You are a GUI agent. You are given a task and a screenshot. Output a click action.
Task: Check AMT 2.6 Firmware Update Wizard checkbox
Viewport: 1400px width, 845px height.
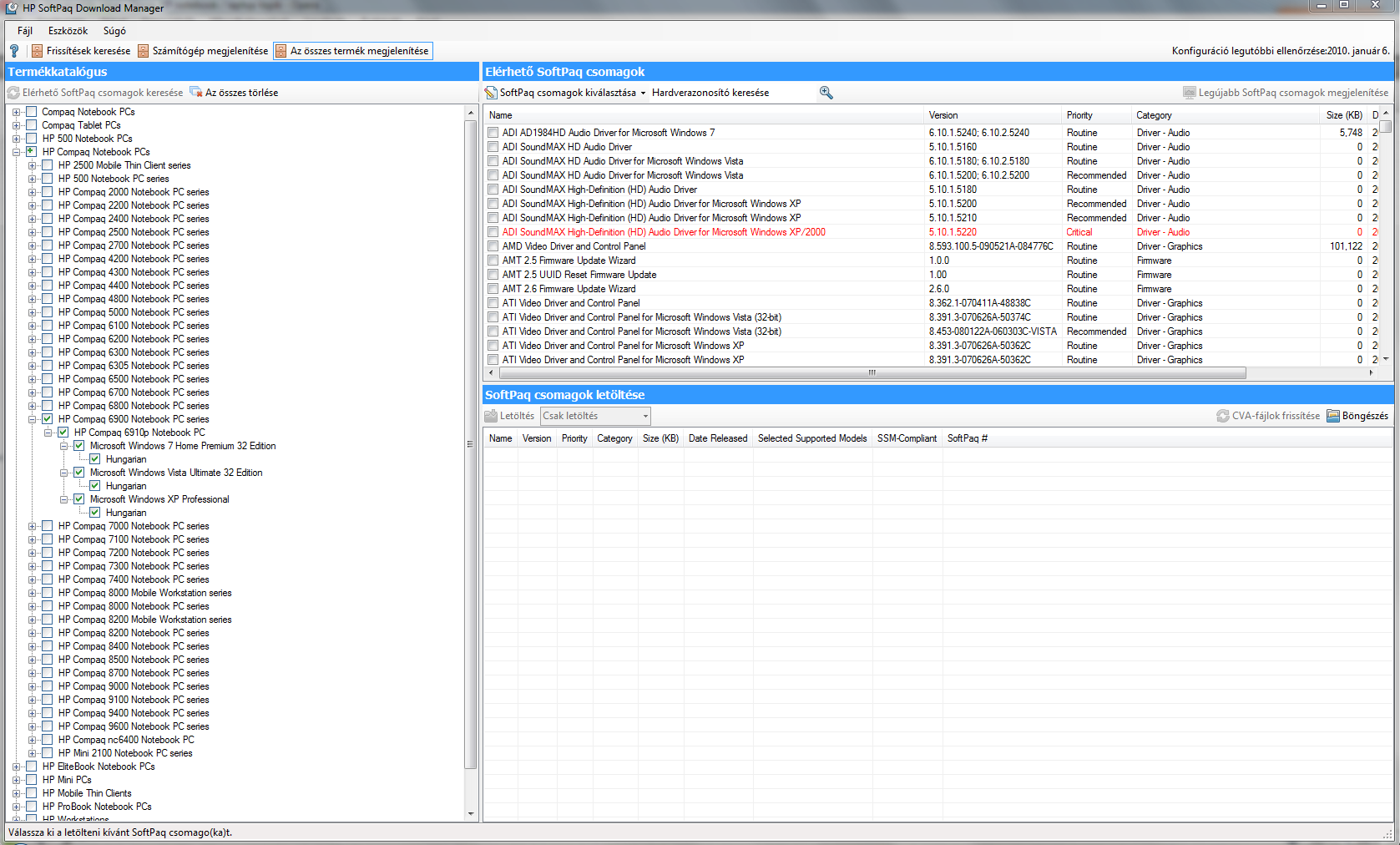[493, 289]
